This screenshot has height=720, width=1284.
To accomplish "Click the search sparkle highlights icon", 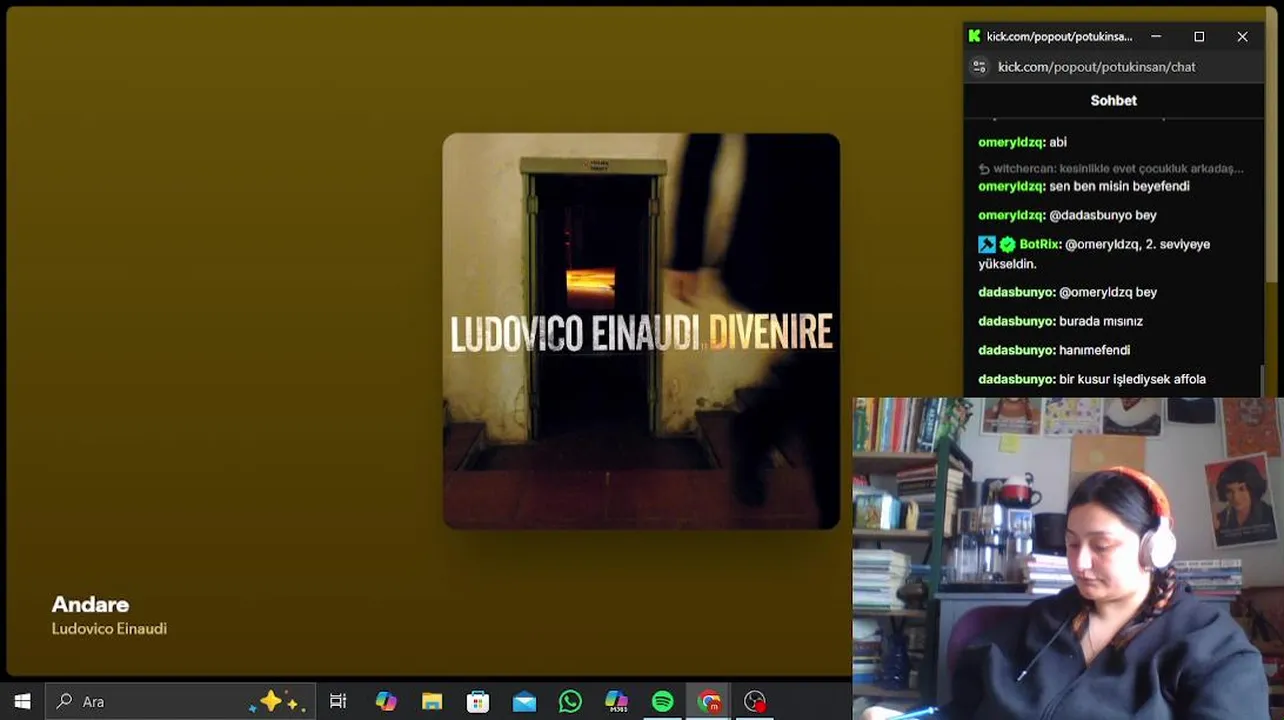I will click(x=276, y=701).
